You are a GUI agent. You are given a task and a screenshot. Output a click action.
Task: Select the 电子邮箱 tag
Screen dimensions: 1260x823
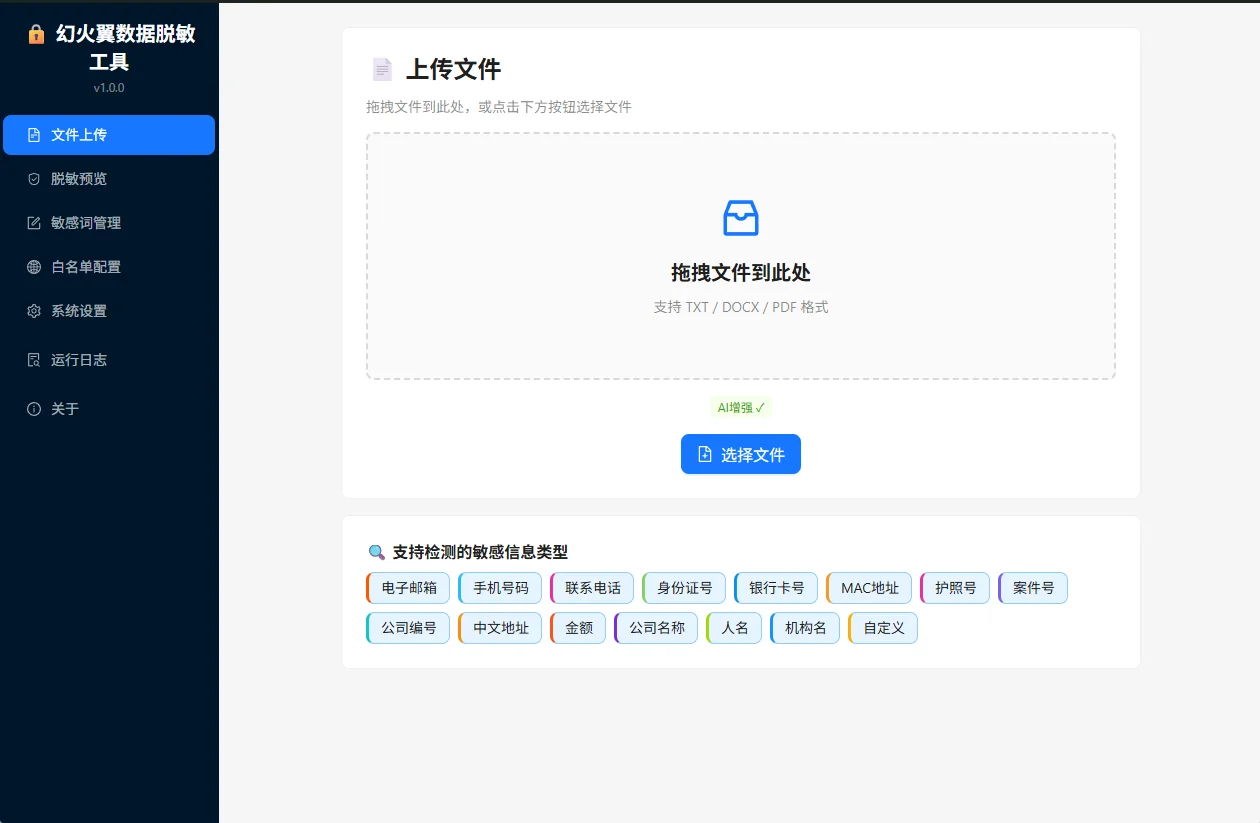[x=408, y=588]
